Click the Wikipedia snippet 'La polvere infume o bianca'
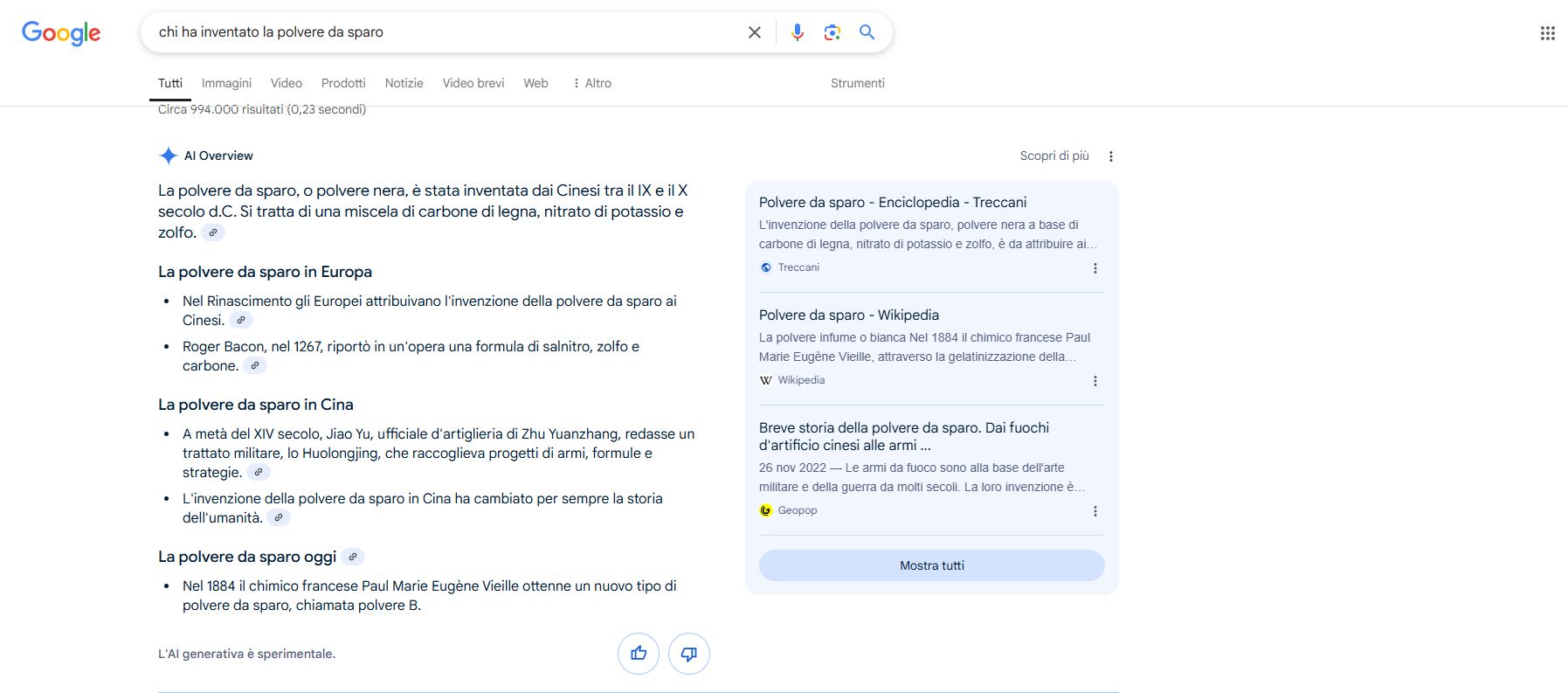 (x=924, y=347)
